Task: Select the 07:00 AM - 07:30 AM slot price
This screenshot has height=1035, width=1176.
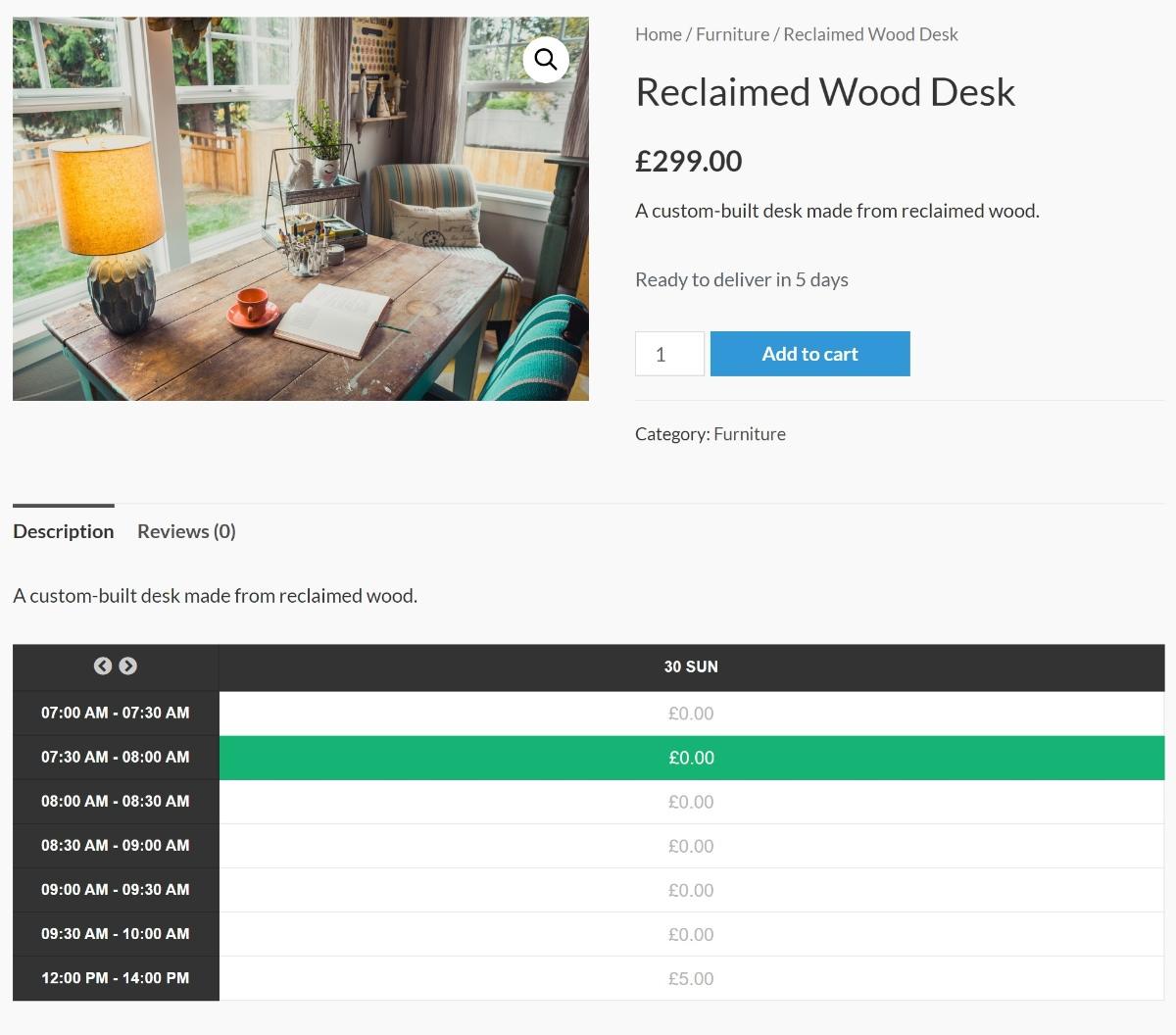Action: click(x=691, y=714)
